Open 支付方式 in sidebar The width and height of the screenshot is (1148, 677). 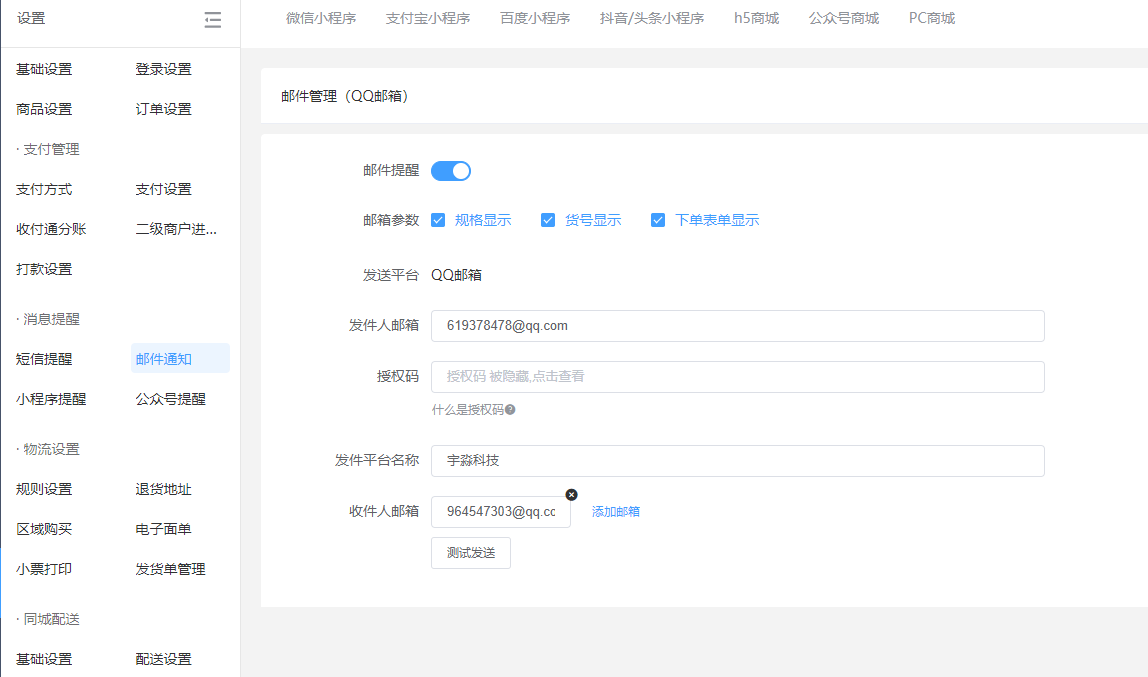click(x=44, y=190)
